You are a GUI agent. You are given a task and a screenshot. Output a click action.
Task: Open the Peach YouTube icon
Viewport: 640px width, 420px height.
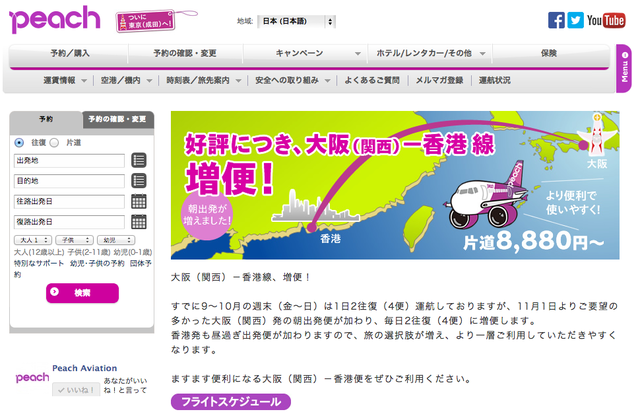(606, 20)
